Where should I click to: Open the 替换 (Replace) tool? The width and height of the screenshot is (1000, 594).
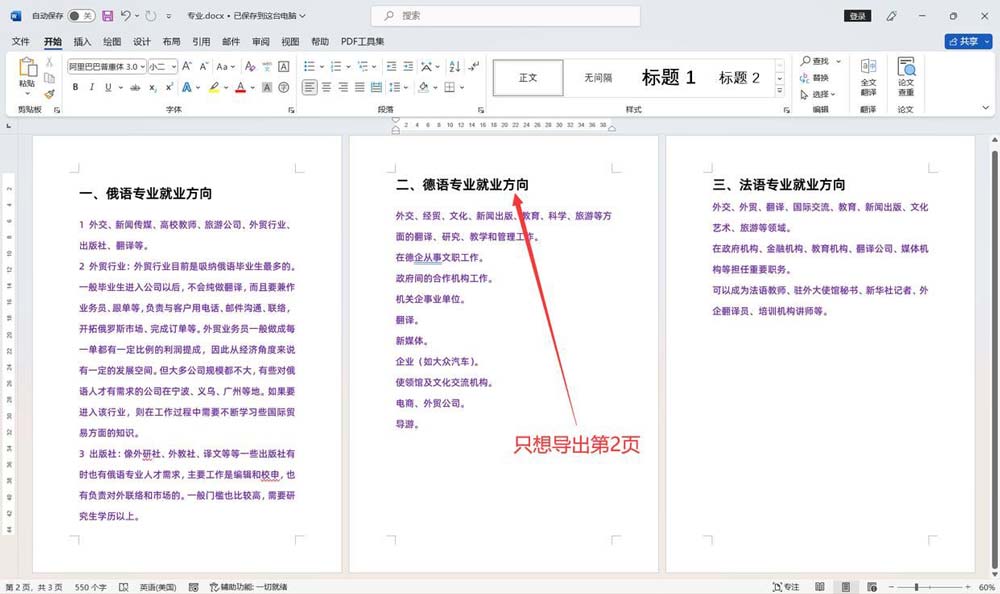pos(822,77)
